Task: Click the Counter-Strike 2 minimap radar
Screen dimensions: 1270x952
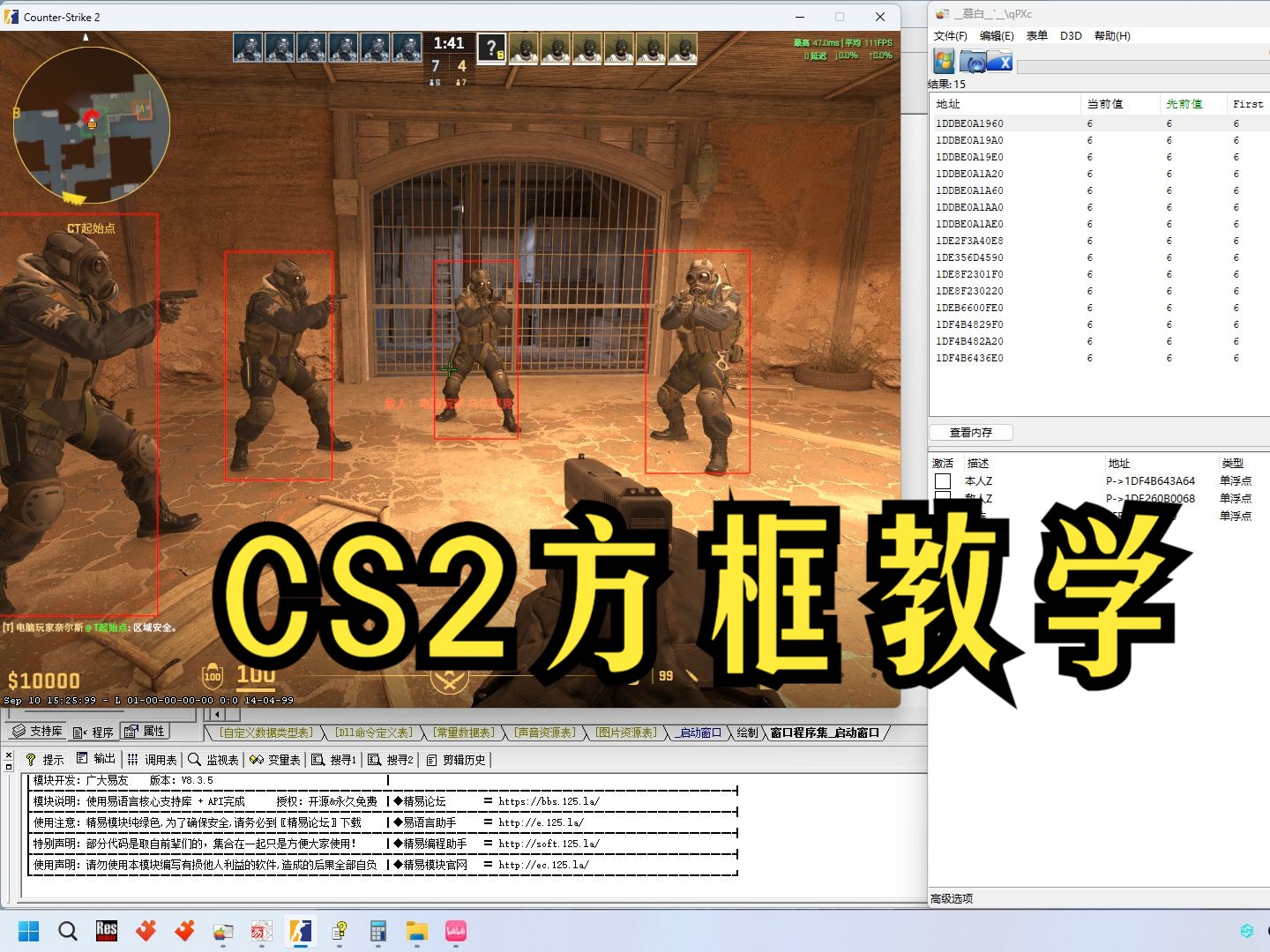Action: 91,123
